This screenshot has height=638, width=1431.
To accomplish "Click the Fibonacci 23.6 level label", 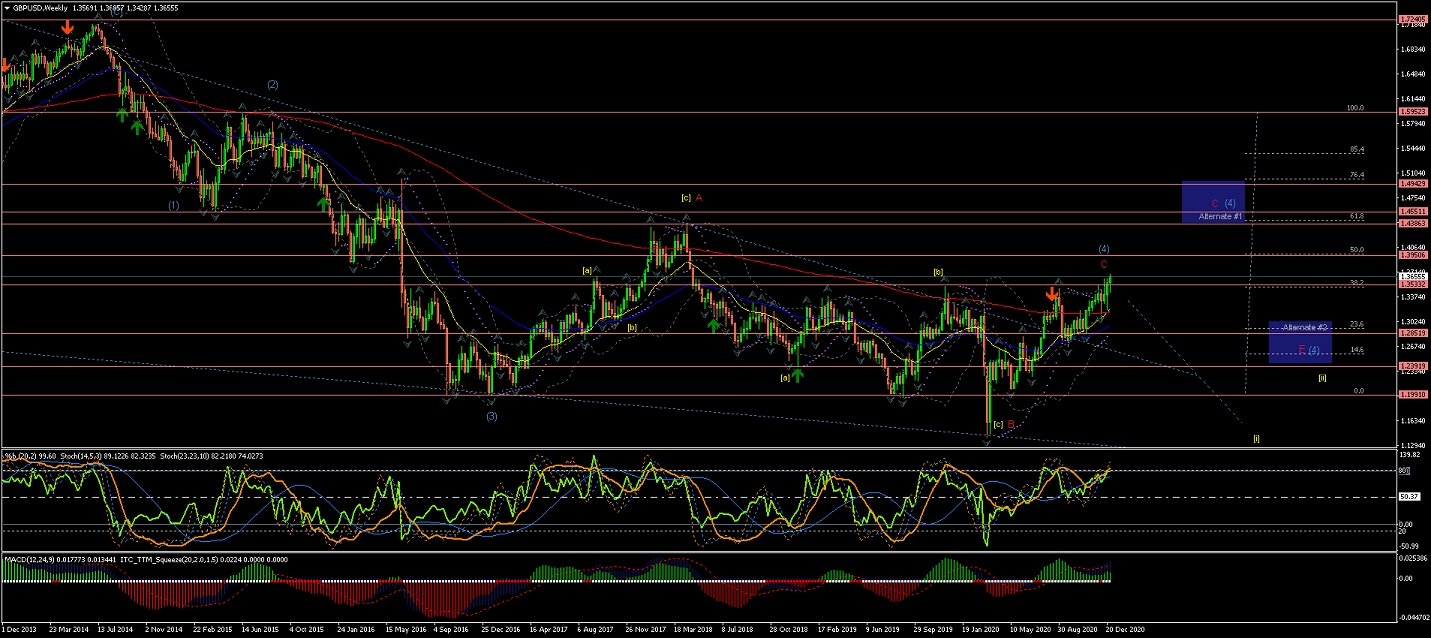I will pos(1357,324).
